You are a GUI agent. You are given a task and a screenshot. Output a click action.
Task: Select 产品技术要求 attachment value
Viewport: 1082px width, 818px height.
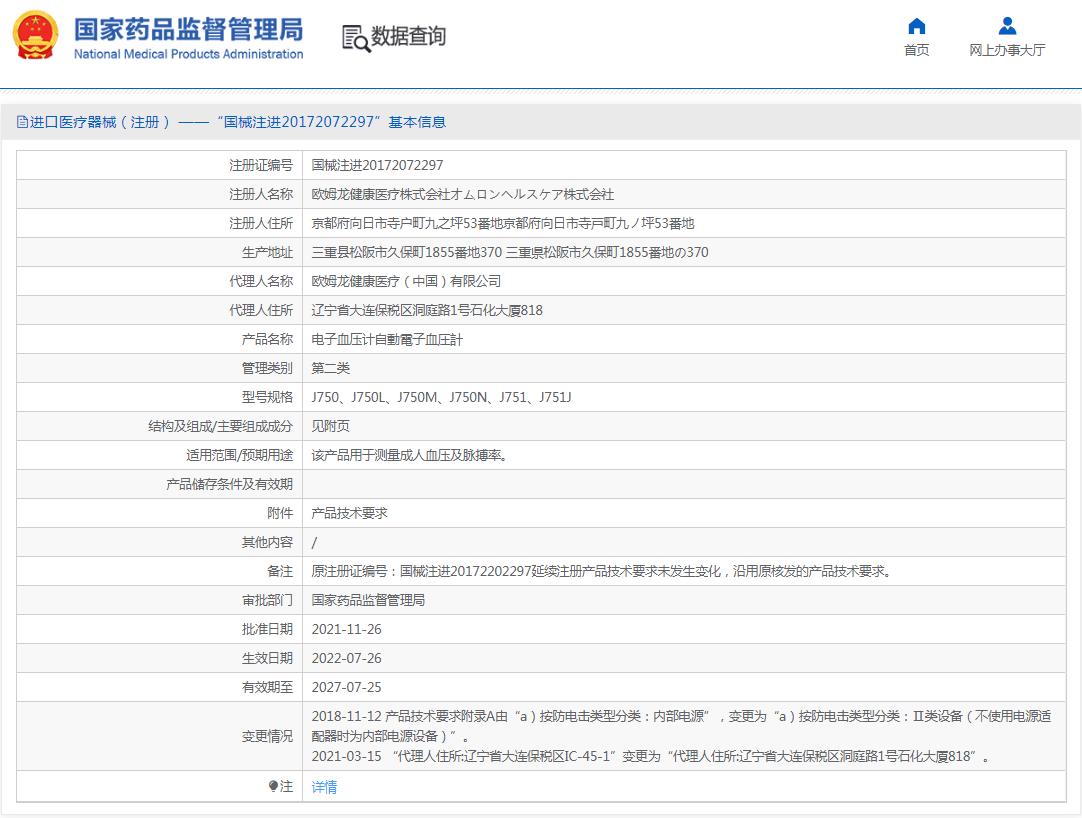click(349, 513)
